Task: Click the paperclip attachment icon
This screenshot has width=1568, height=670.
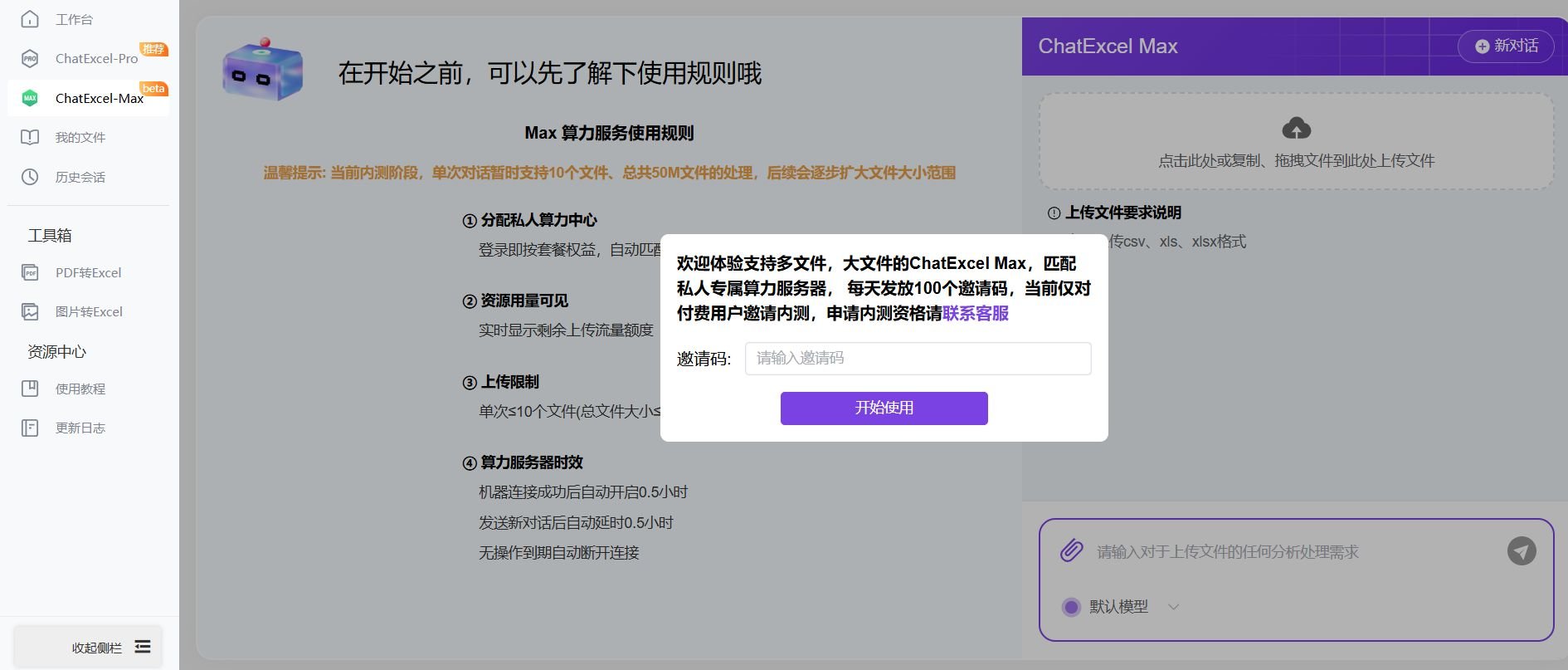Action: coord(1071,550)
